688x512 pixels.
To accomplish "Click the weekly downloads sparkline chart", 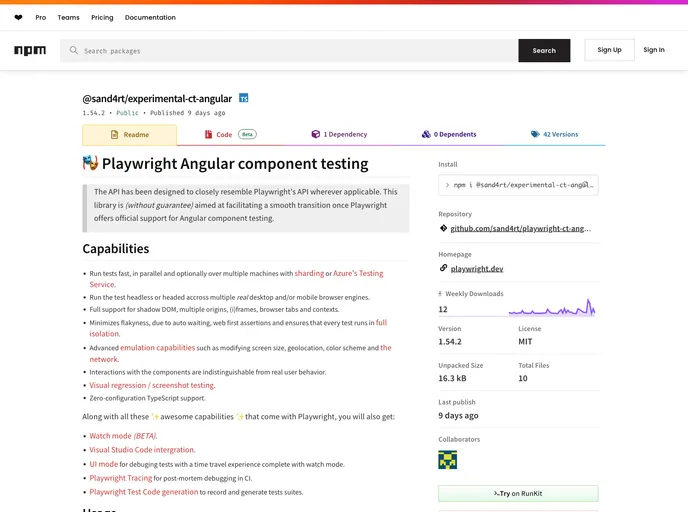I will (552, 307).
